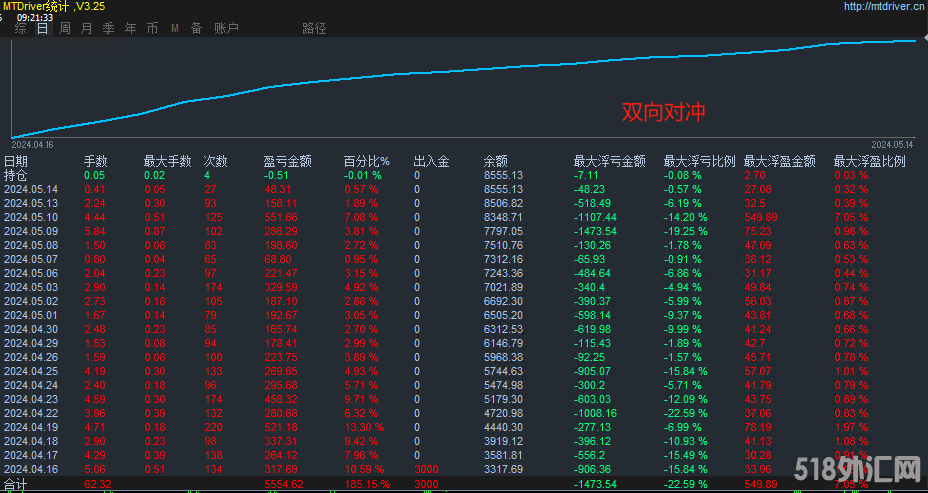
Task: Select the 2024.04.30 date row
Action: (31, 329)
